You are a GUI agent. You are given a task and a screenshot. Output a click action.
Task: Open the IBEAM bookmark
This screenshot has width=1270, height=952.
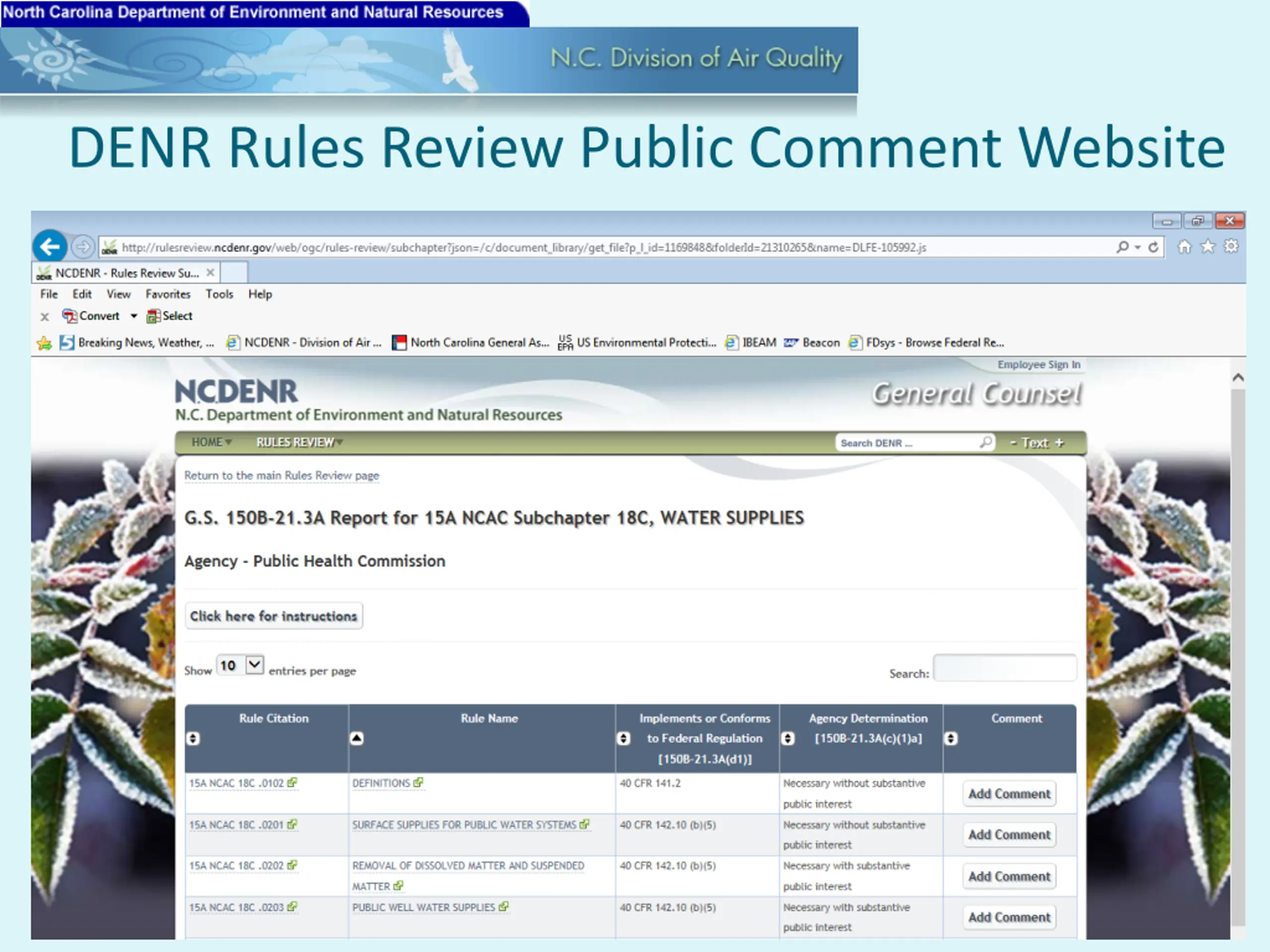click(751, 343)
